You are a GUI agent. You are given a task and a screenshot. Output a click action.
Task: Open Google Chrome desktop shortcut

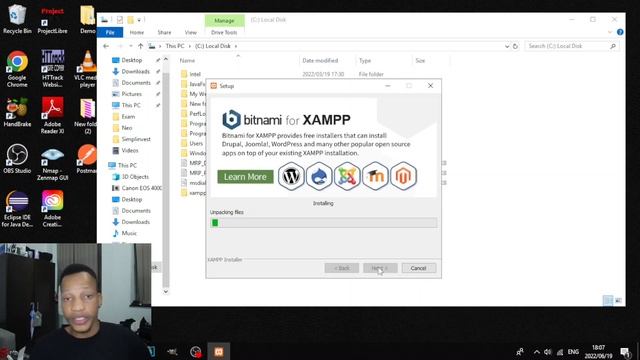click(17, 69)
